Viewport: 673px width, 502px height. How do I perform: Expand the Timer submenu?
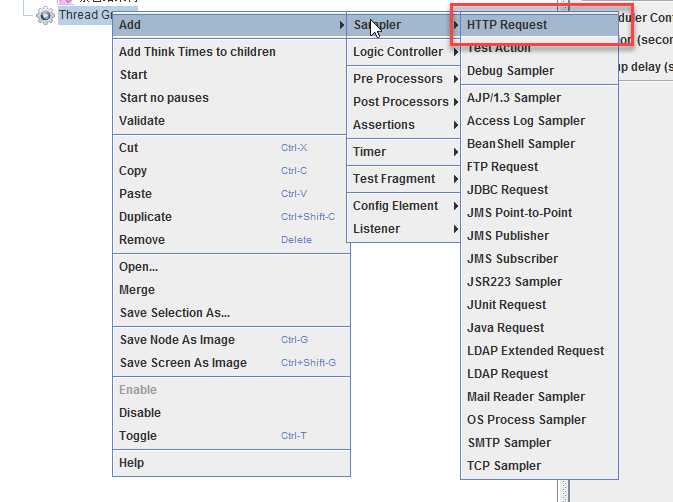370,152
